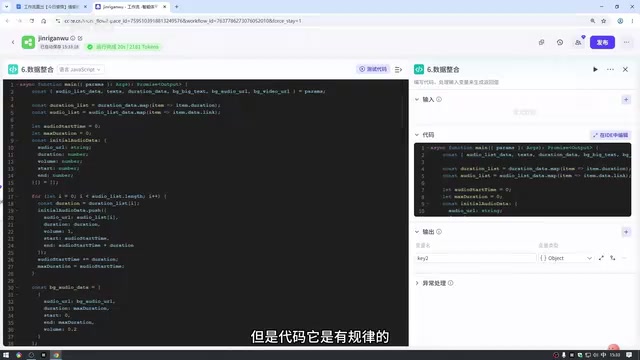Switch to the first browser tab
The image size is (640, 360).
(51, 7)
